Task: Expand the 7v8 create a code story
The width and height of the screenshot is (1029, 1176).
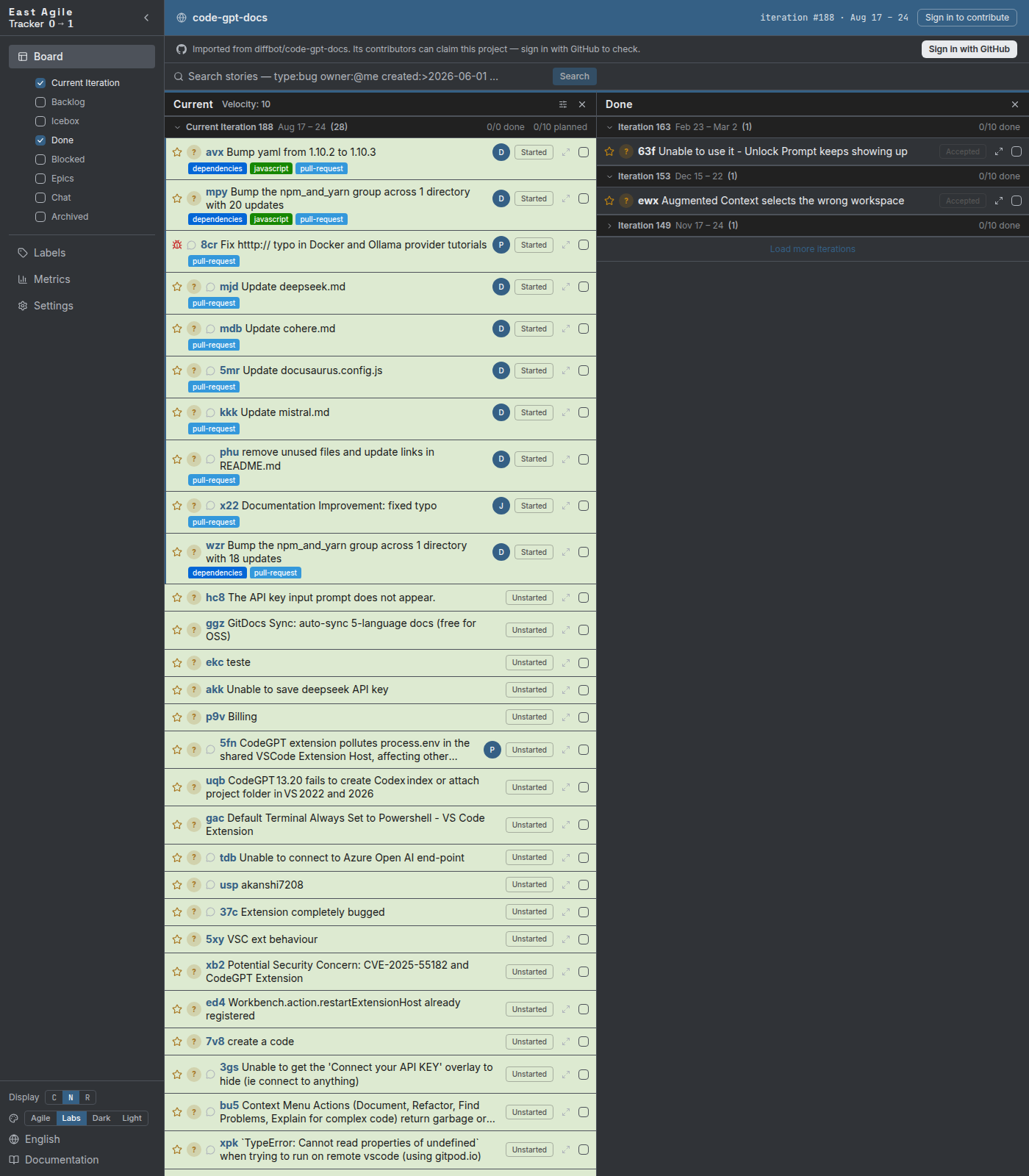Action: [x=566, y=1041]
